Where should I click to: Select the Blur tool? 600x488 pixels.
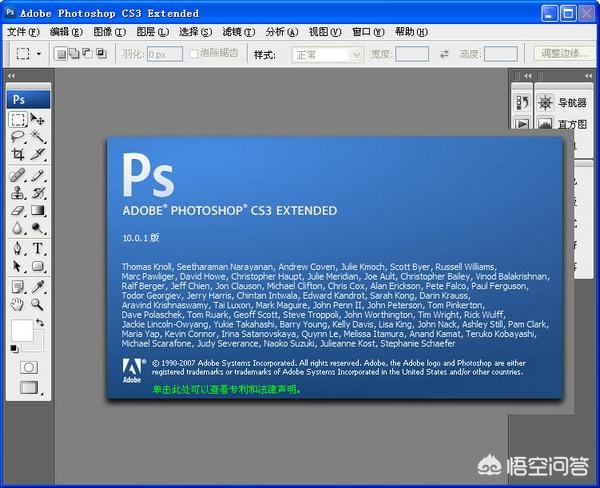point(18,228)
